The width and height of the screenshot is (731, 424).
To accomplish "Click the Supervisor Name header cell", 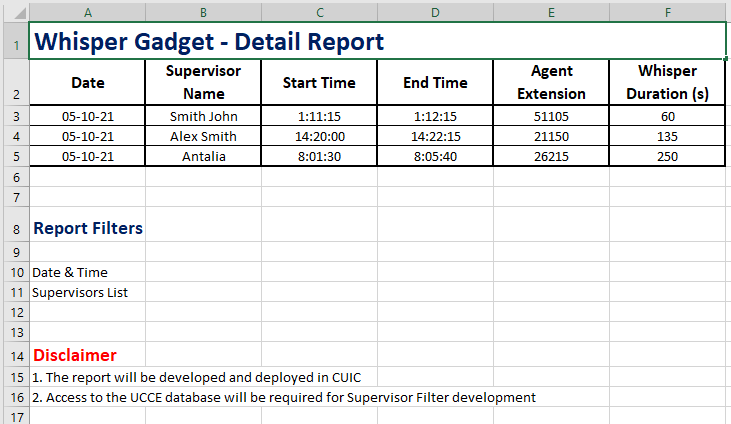I will (x=203, y=82).
